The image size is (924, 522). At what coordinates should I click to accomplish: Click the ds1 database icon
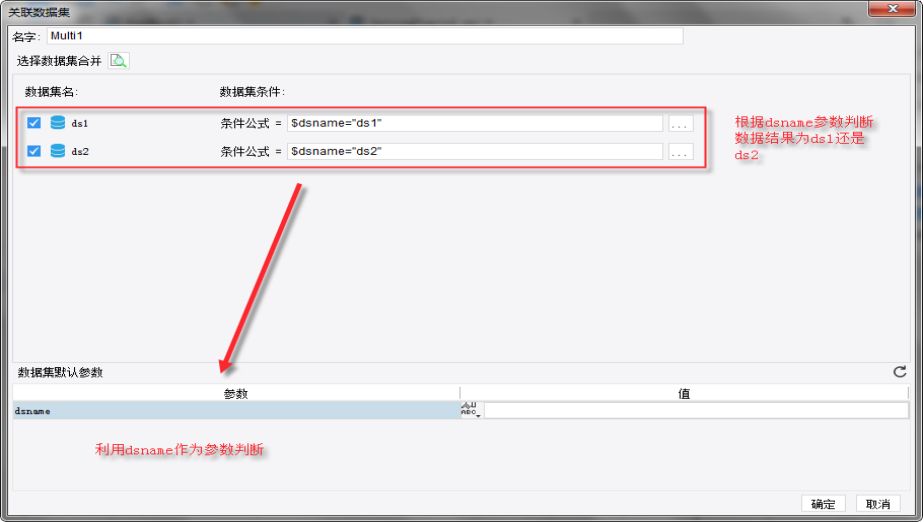click(58, 123)
